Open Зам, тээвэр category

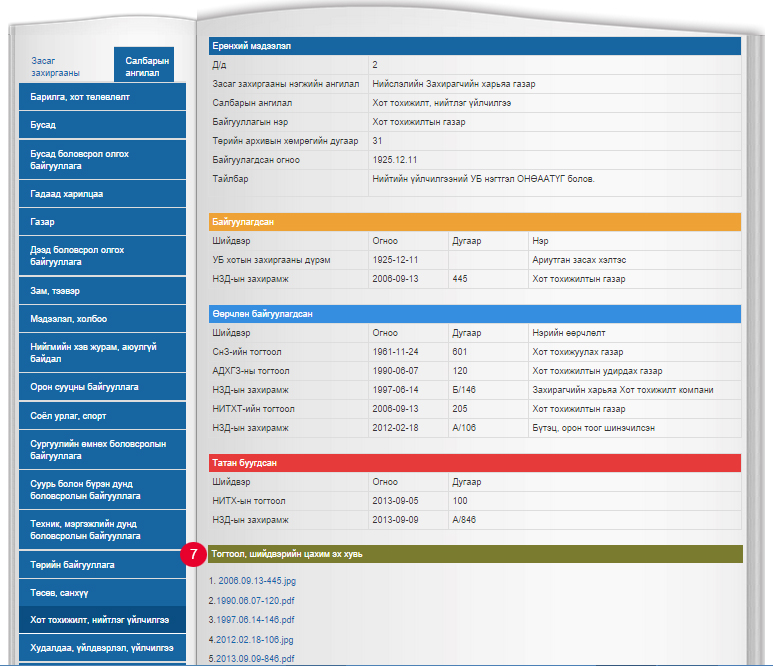[x=55, y=290]
